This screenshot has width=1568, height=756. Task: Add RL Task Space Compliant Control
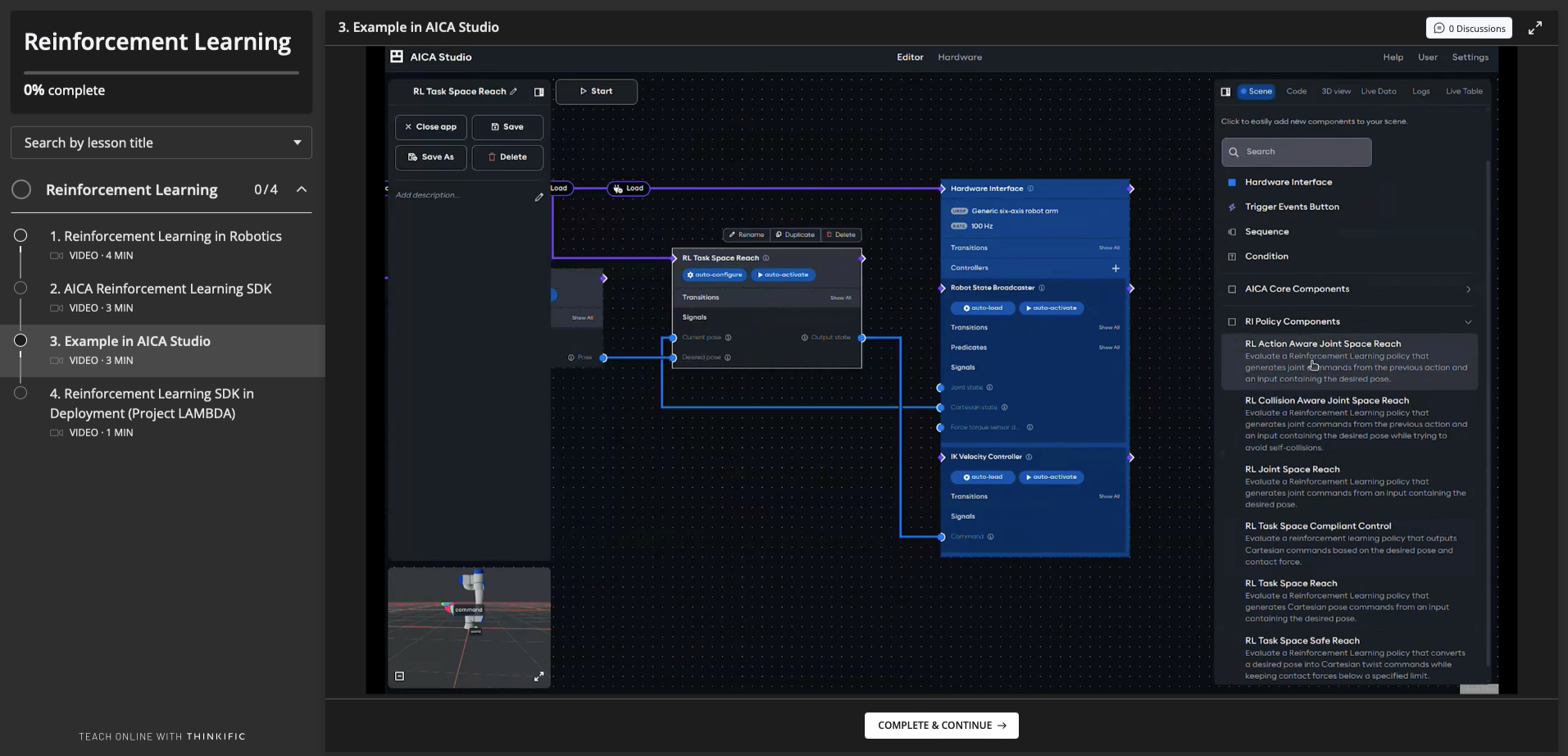point(1350,544)
